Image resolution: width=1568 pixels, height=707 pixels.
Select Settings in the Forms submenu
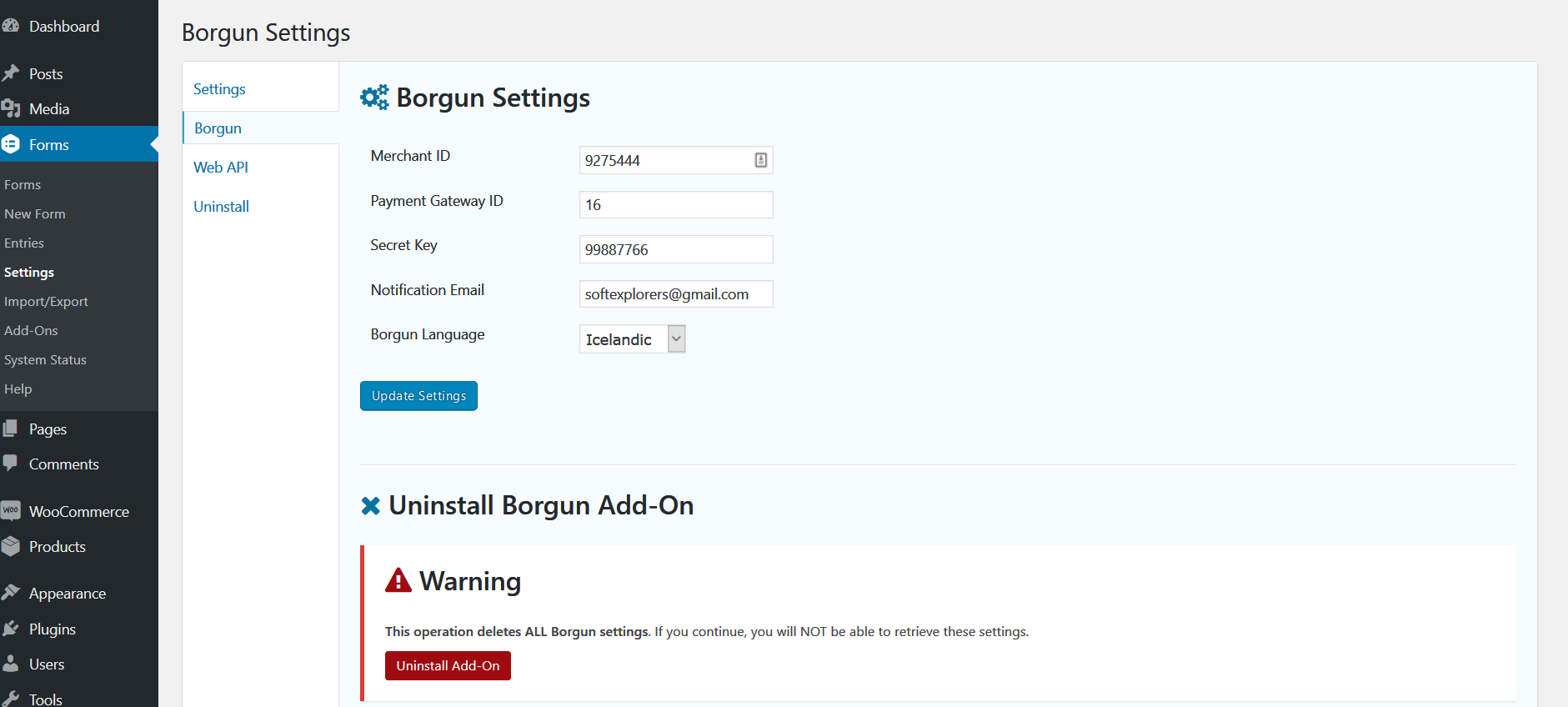click(29, 272)
